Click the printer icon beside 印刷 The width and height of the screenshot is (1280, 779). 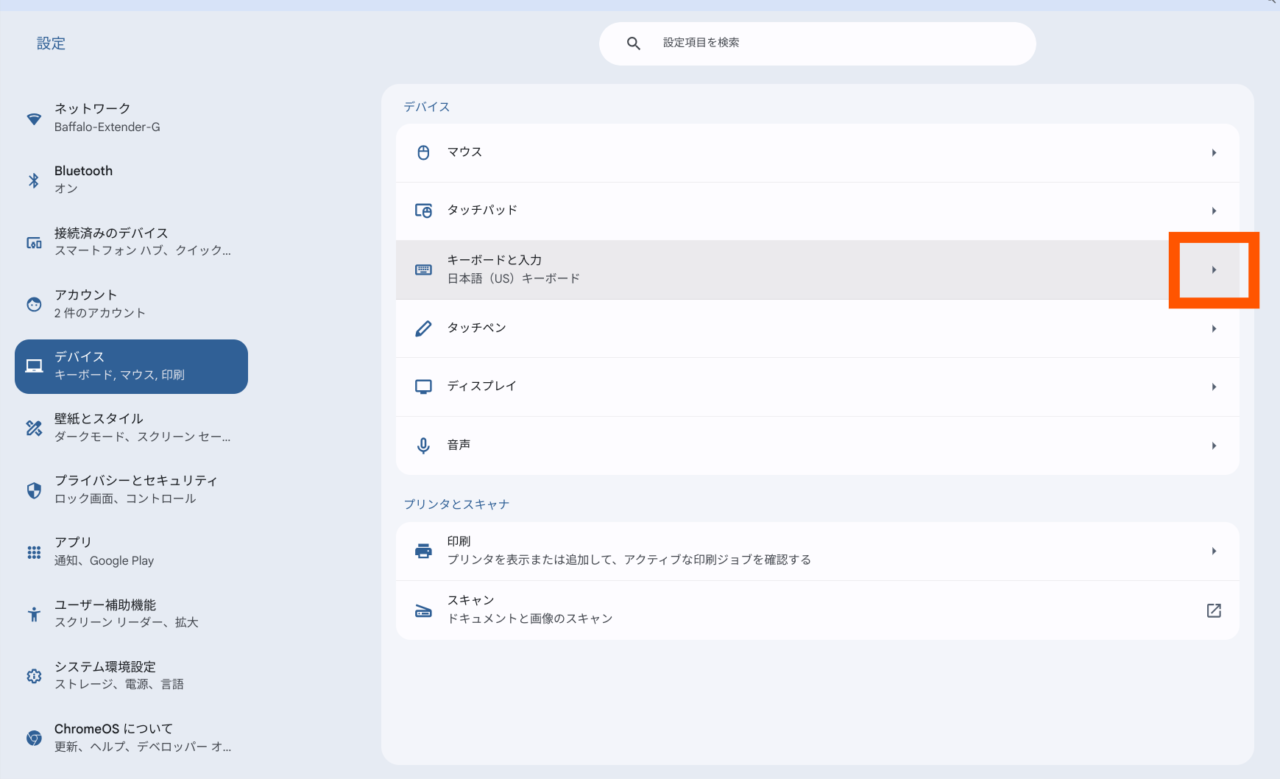click(x=423, y=551)
